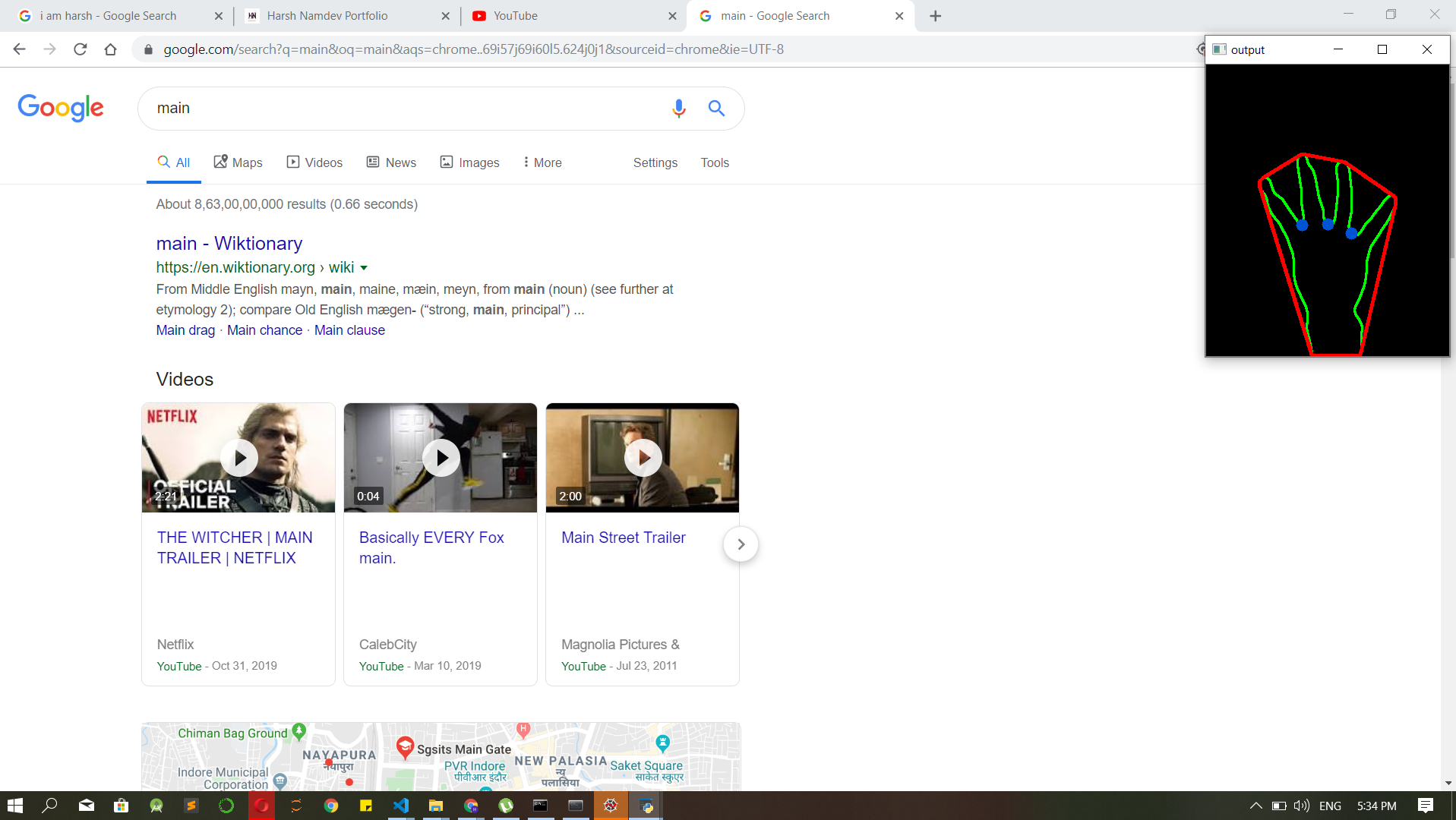Click the voice search microphone icon
Viewport: 1456px width, 820px height.
679,109
